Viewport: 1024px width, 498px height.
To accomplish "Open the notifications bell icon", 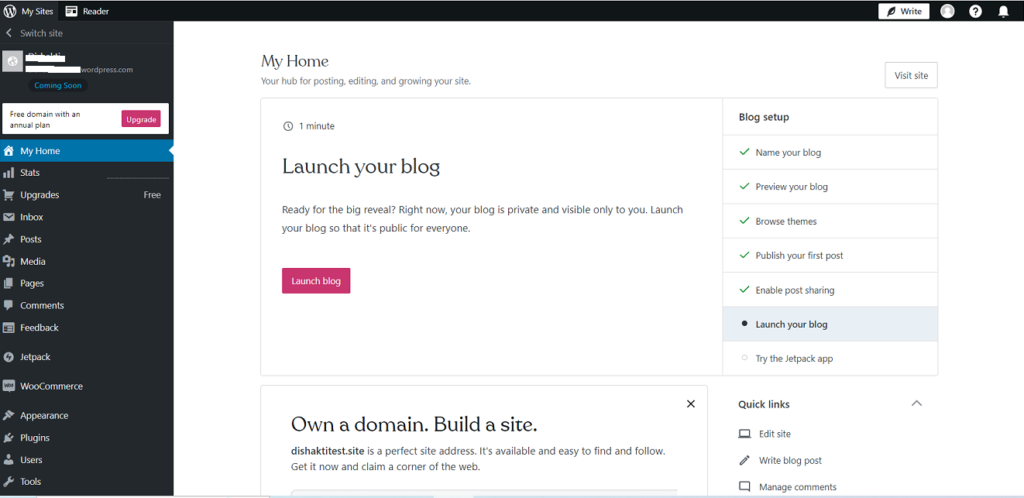I will 1003,11.
